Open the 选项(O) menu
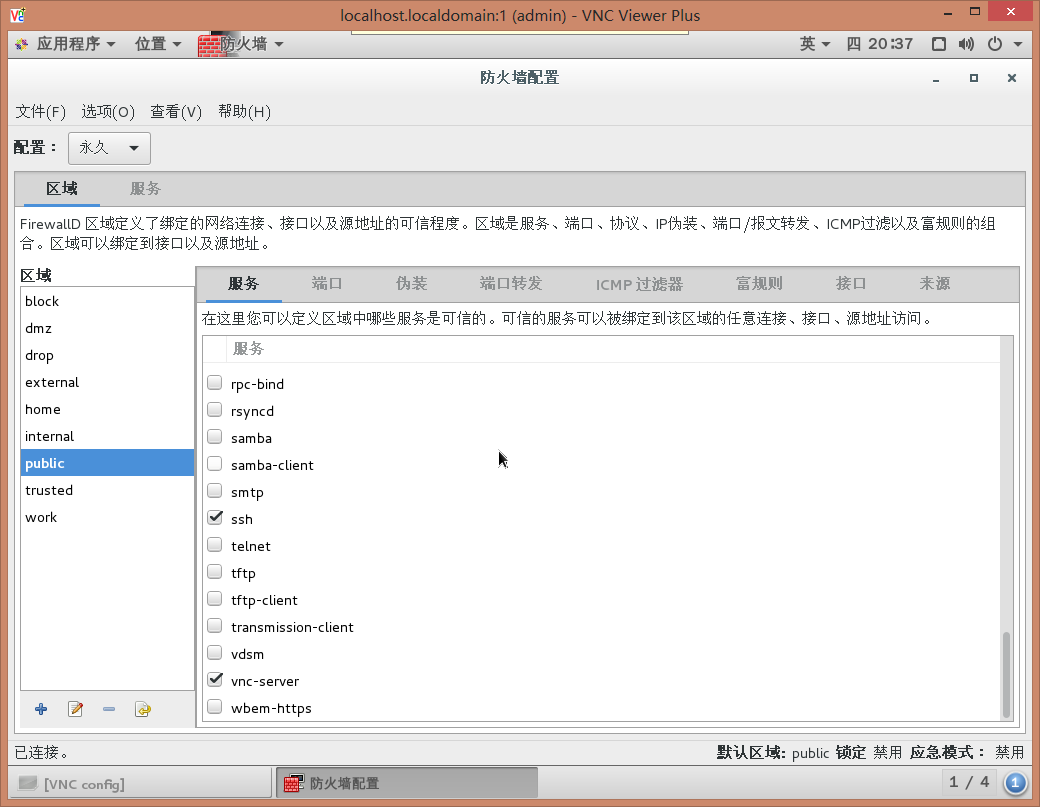 (x=108, y=112)
